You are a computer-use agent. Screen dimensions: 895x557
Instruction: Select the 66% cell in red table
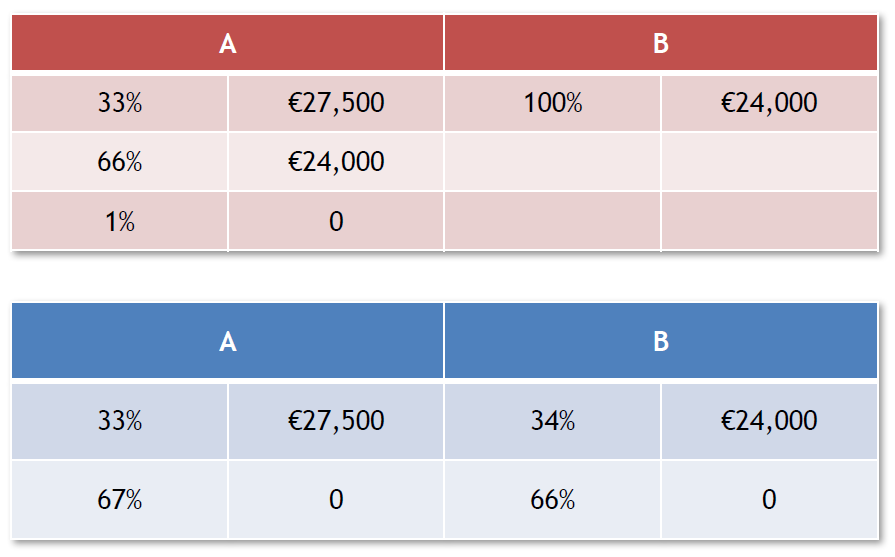[x=119, y=162]
